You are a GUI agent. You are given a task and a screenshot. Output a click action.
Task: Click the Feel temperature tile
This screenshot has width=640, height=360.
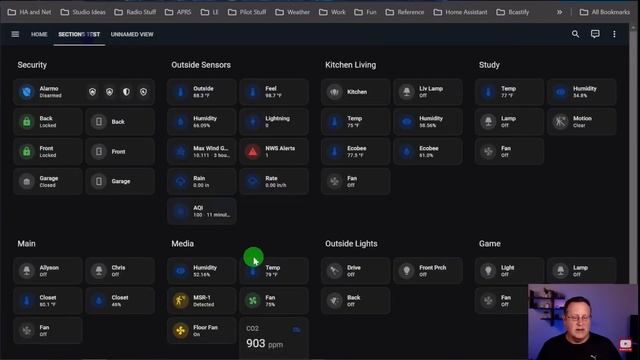(274, 92)
